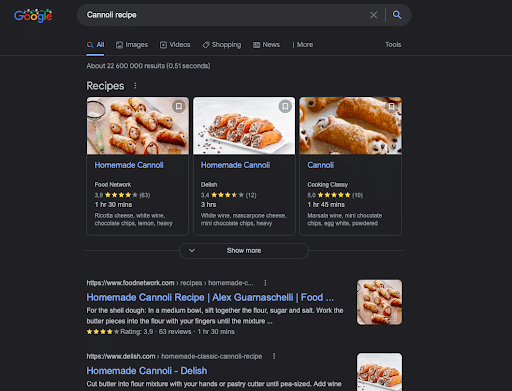The width and height of the screenshot is (512, 391).
Task: Click the Cannoli recipe search input field
Action: pos(223,15)
